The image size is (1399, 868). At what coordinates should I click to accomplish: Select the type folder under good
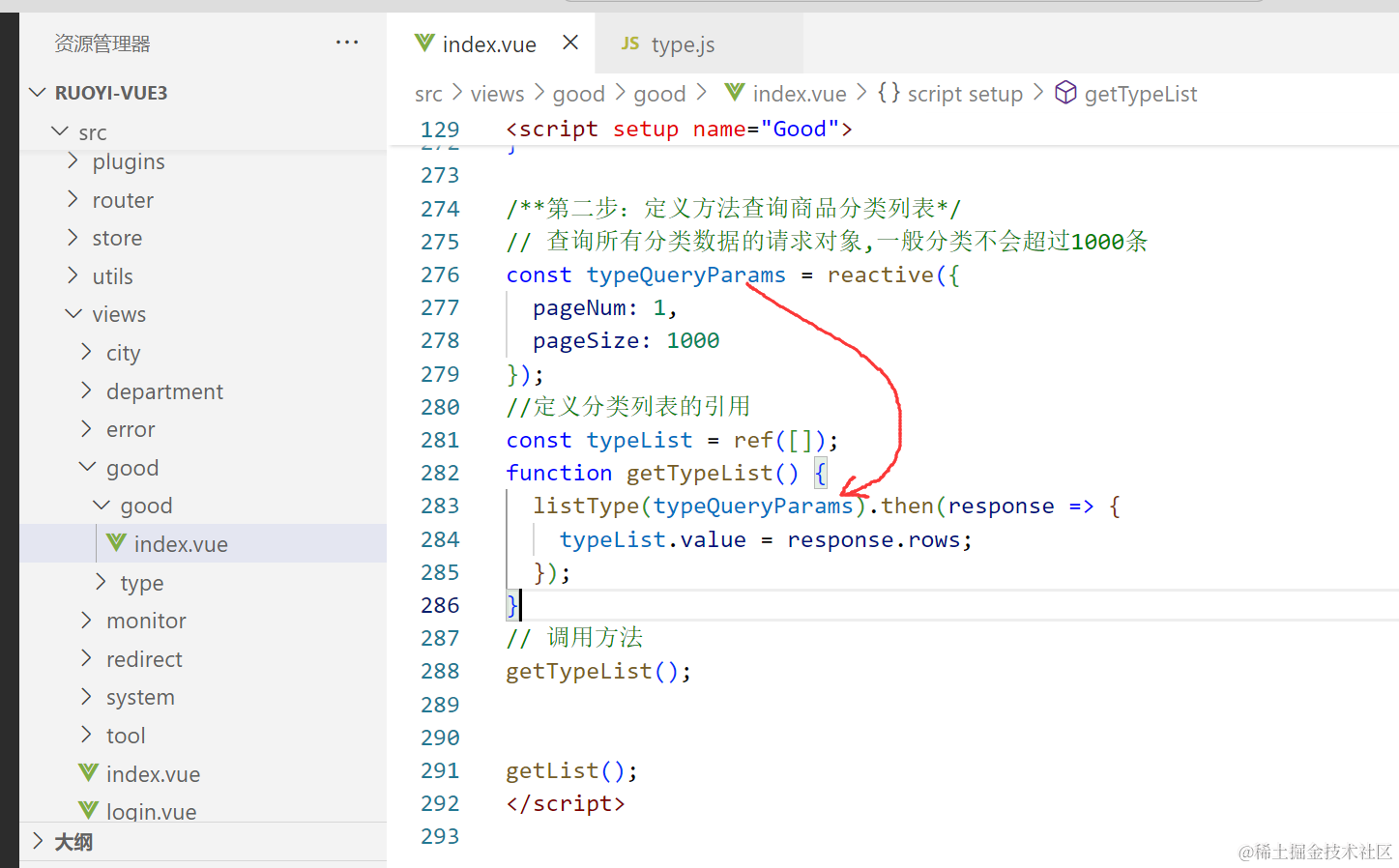point(141,583)
